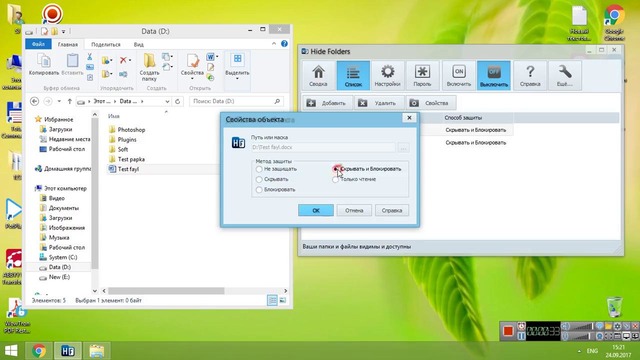Click Отмена in the properties dialog

[354, 211]
